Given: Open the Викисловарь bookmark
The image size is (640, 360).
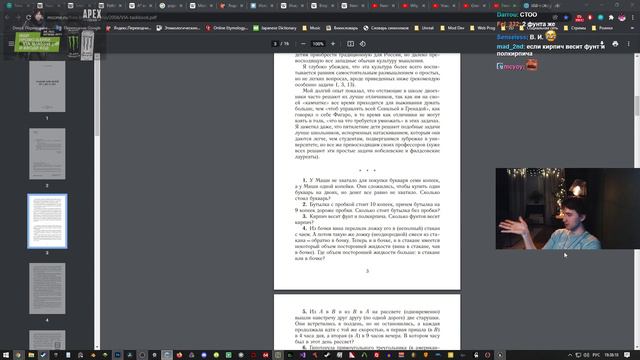Looking at the screenshot, I should tap(342, 28).
